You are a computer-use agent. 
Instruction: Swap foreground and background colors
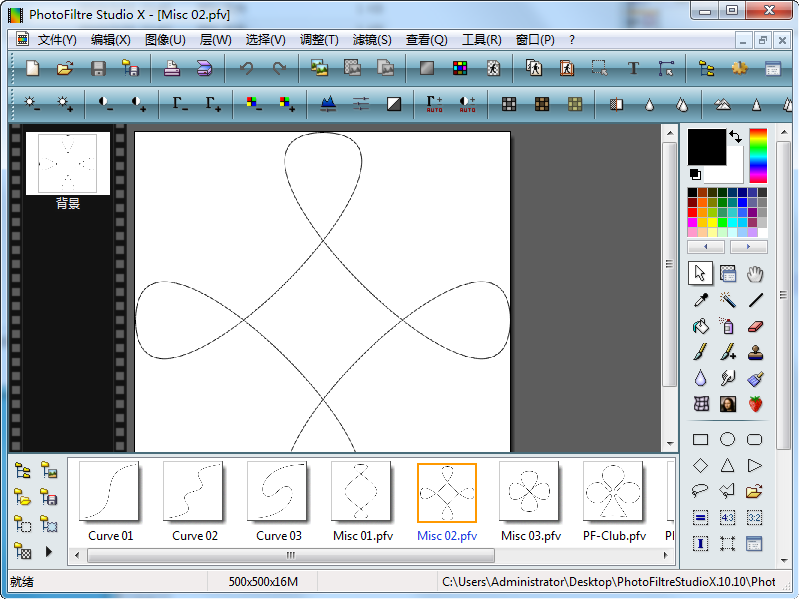tap(735, 136)
